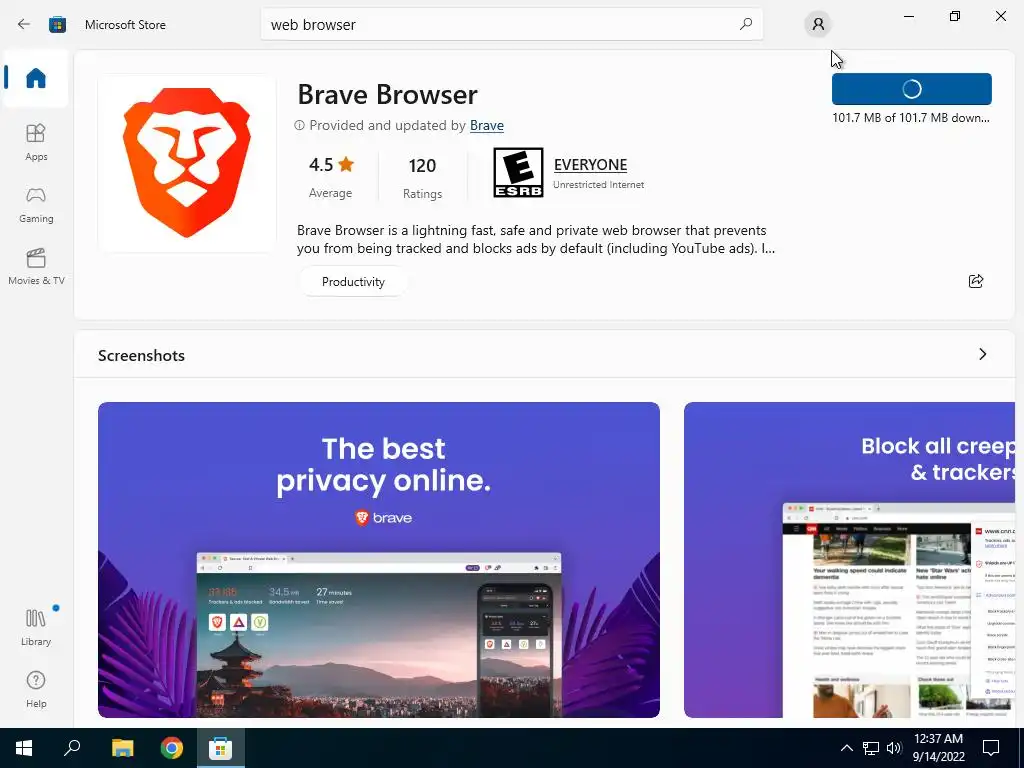Switch to the Gaming section
This screenshot has height=768, width=1024.
pos(36,204)
